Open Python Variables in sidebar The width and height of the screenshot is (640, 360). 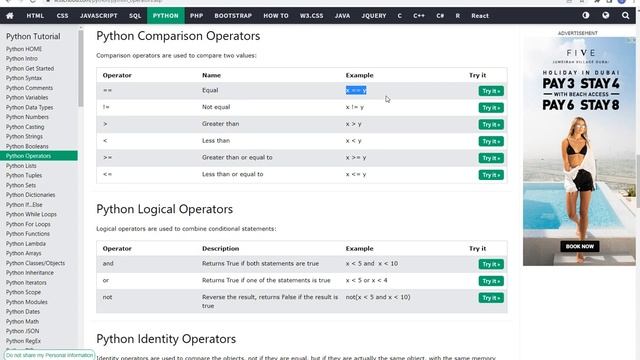[27, 98]
